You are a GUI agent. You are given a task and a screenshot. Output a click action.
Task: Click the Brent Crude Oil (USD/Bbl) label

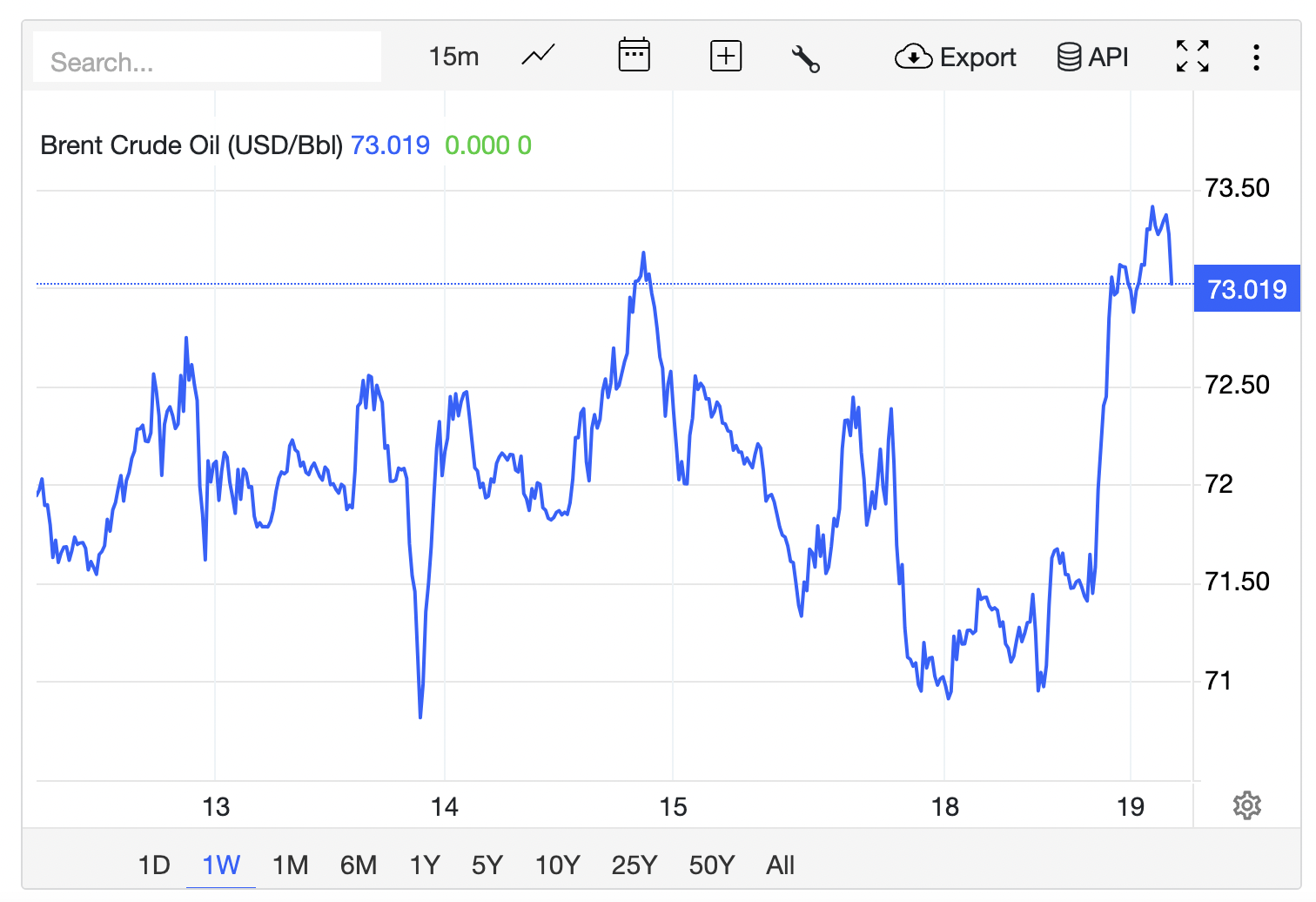click(x=192, y=145)
